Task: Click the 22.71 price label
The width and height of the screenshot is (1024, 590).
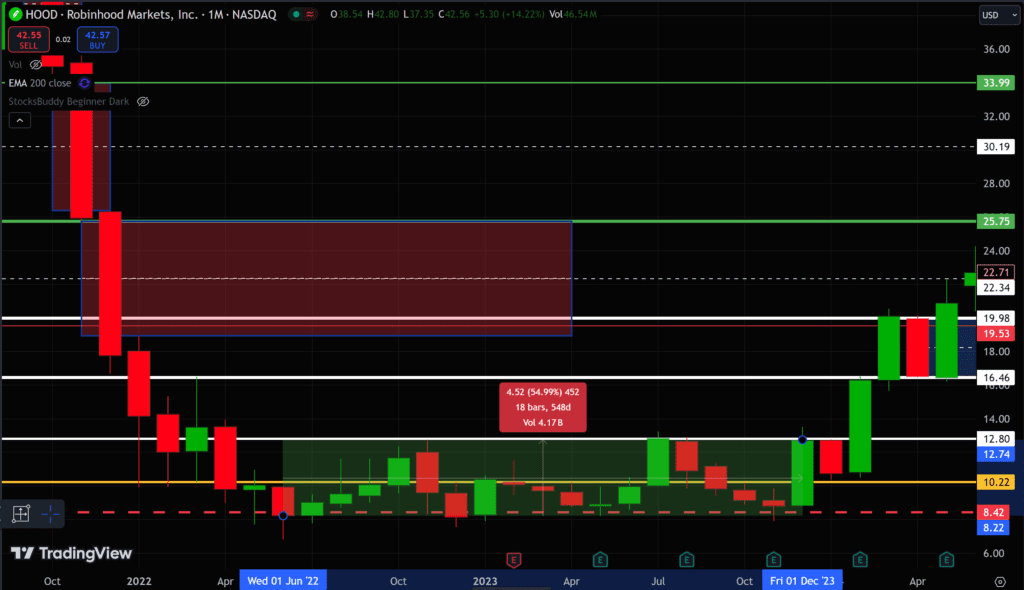Action: [x=996, y=272]
